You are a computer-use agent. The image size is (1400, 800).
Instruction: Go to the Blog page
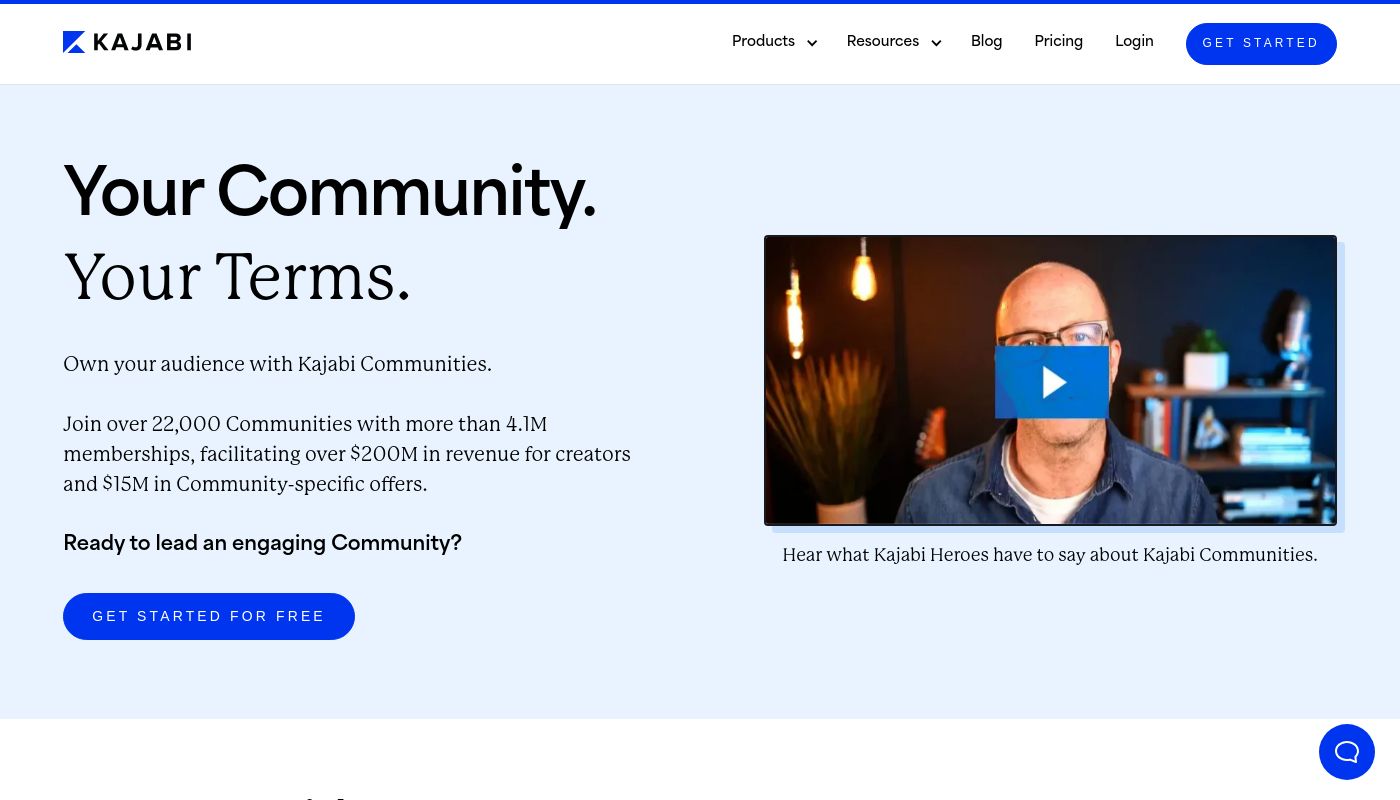pos(986,42)
